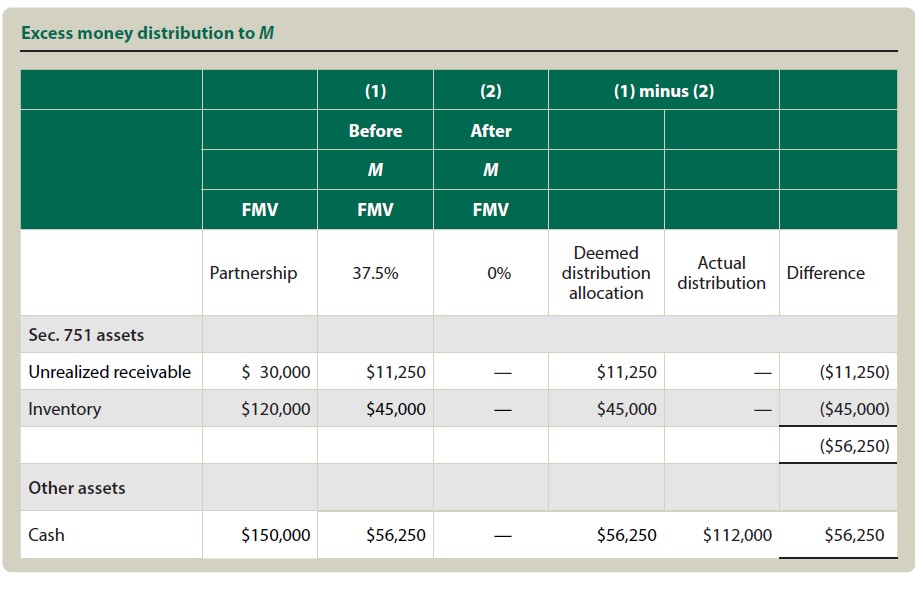Select the $112,000 actual distribution value

(x=737, y=535)
